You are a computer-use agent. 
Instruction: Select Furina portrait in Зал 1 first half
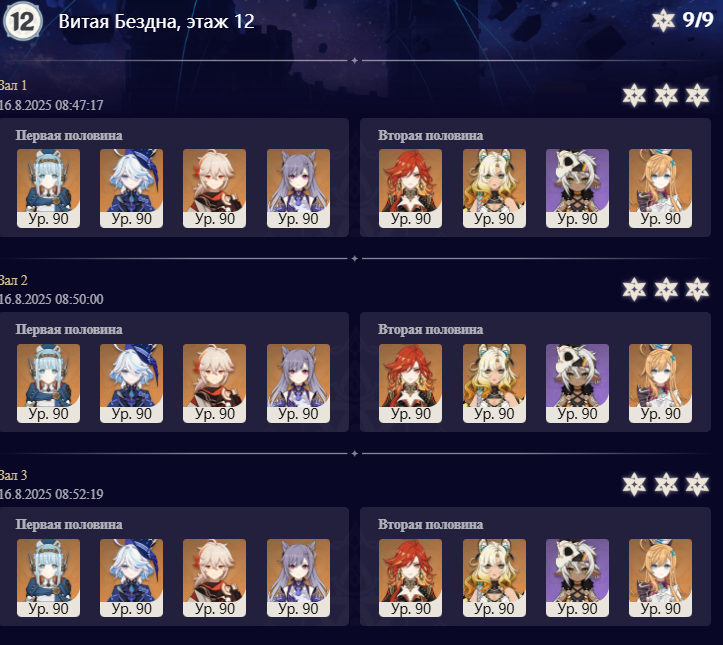(x=131, y=188)
